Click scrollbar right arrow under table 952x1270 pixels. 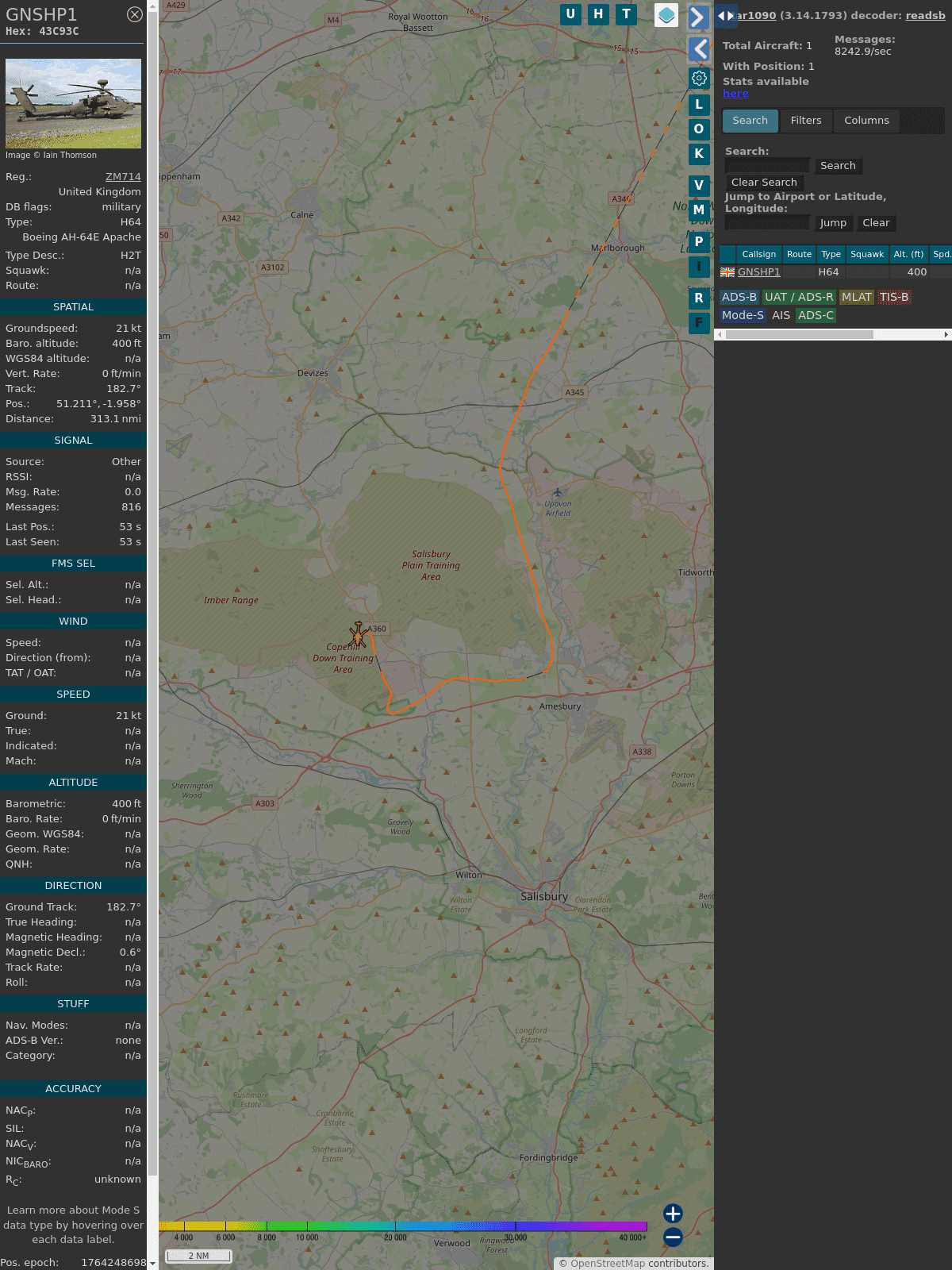pos(946,334)
